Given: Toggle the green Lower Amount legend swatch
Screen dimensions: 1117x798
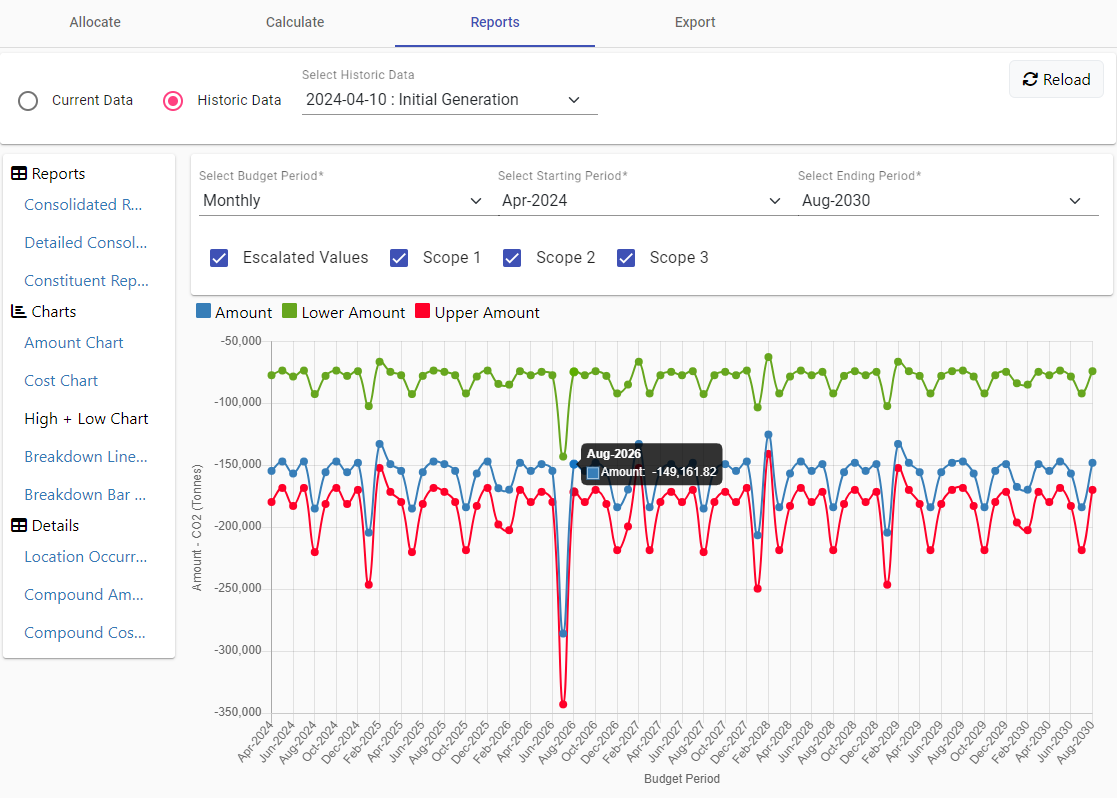Looking at the screenshot, I should click(x=289, y=311).
